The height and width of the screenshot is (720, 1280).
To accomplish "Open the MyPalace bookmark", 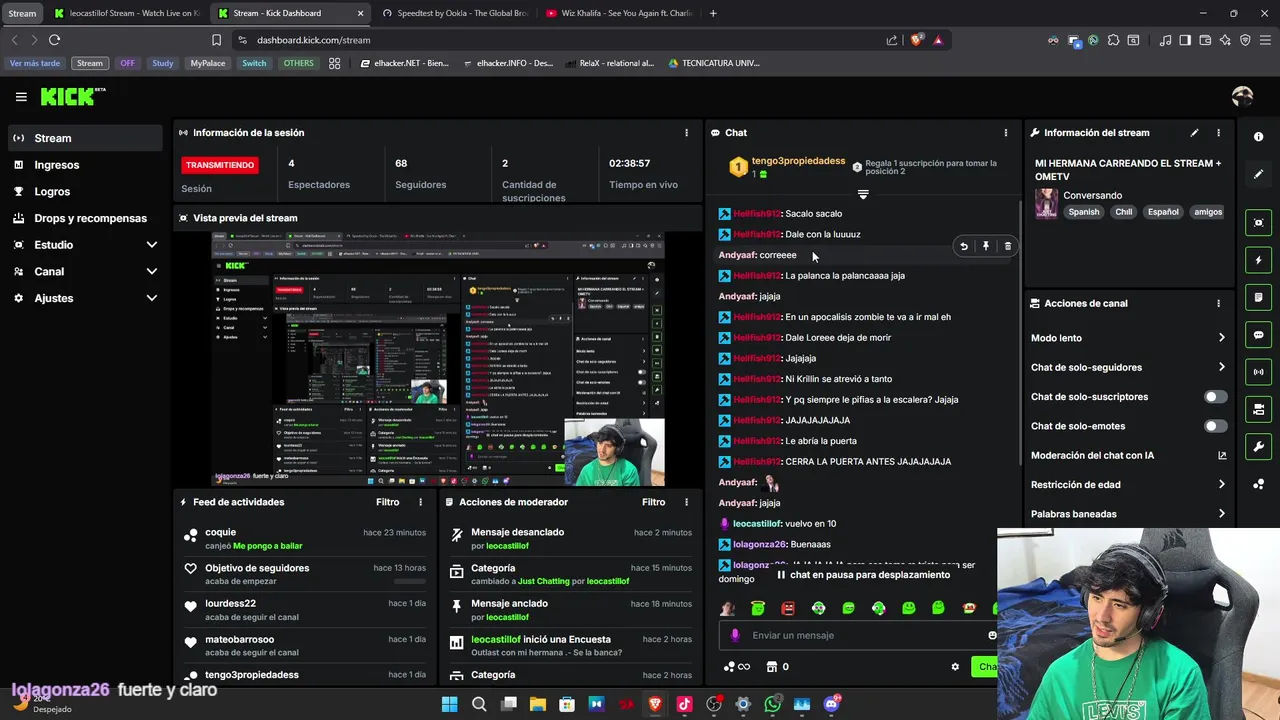I will coord(208,63).
